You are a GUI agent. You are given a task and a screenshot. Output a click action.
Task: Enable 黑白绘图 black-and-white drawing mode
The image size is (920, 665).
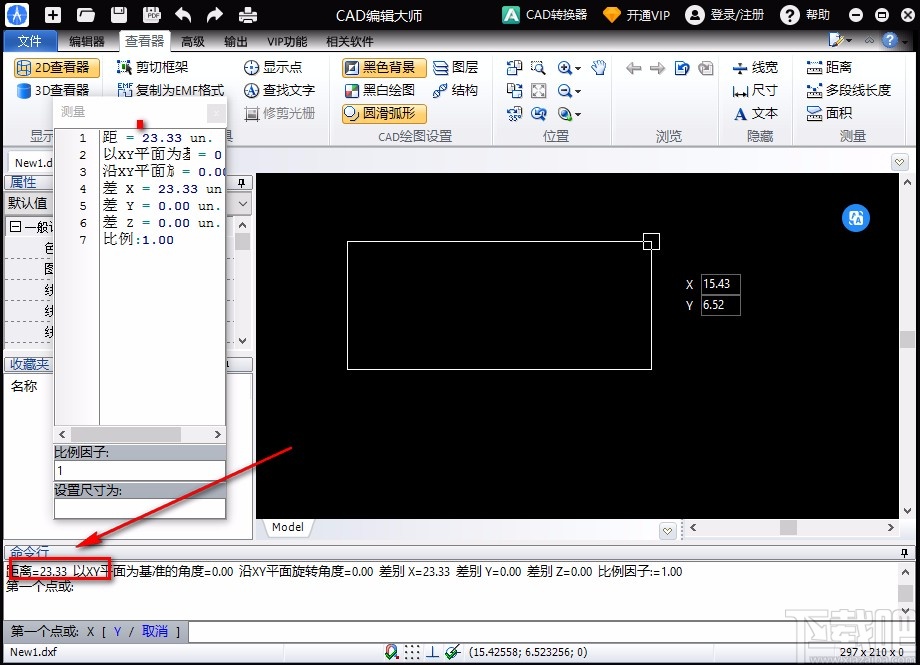383,90
